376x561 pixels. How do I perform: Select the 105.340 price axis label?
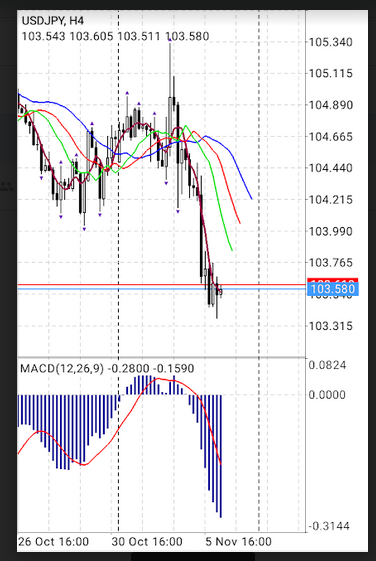pyautogui.click(x=331, y=42)
